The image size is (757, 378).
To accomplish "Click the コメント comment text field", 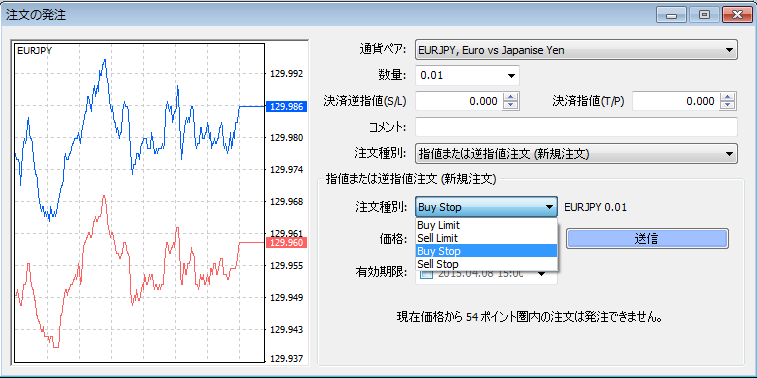I will coord(576,127).
